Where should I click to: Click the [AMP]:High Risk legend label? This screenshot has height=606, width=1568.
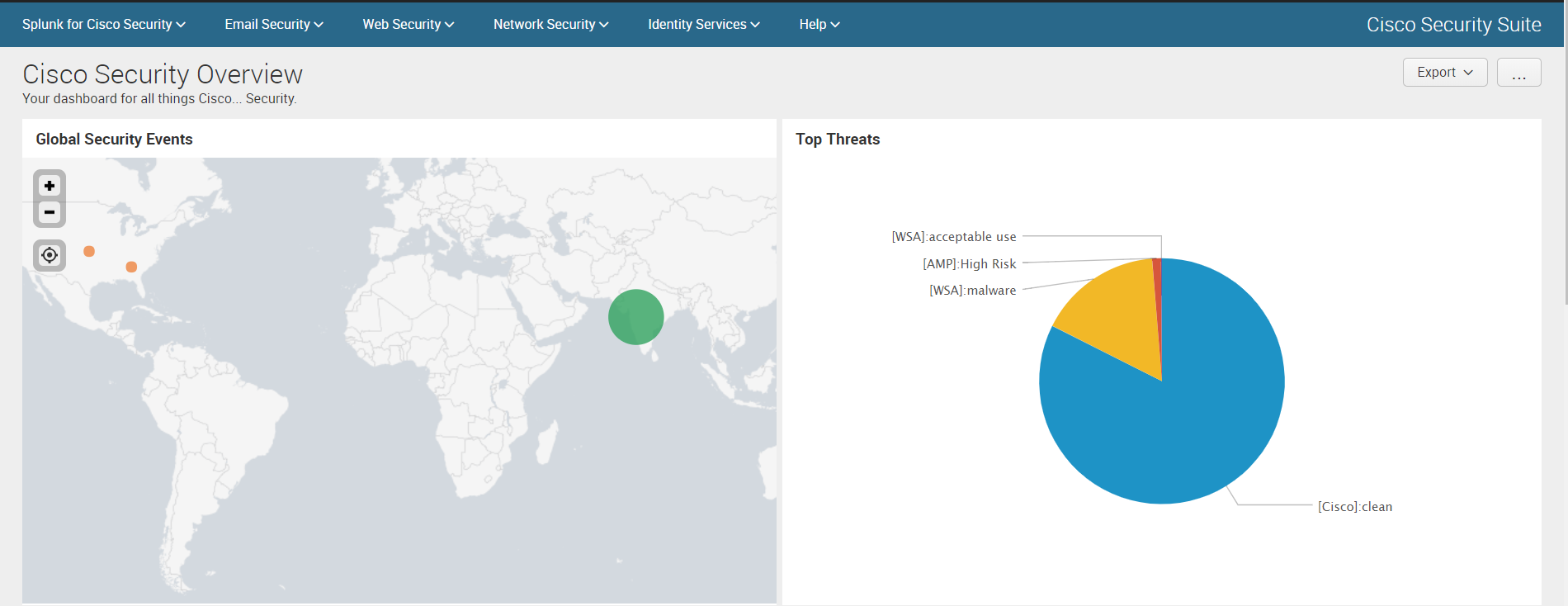click(970, 264)
